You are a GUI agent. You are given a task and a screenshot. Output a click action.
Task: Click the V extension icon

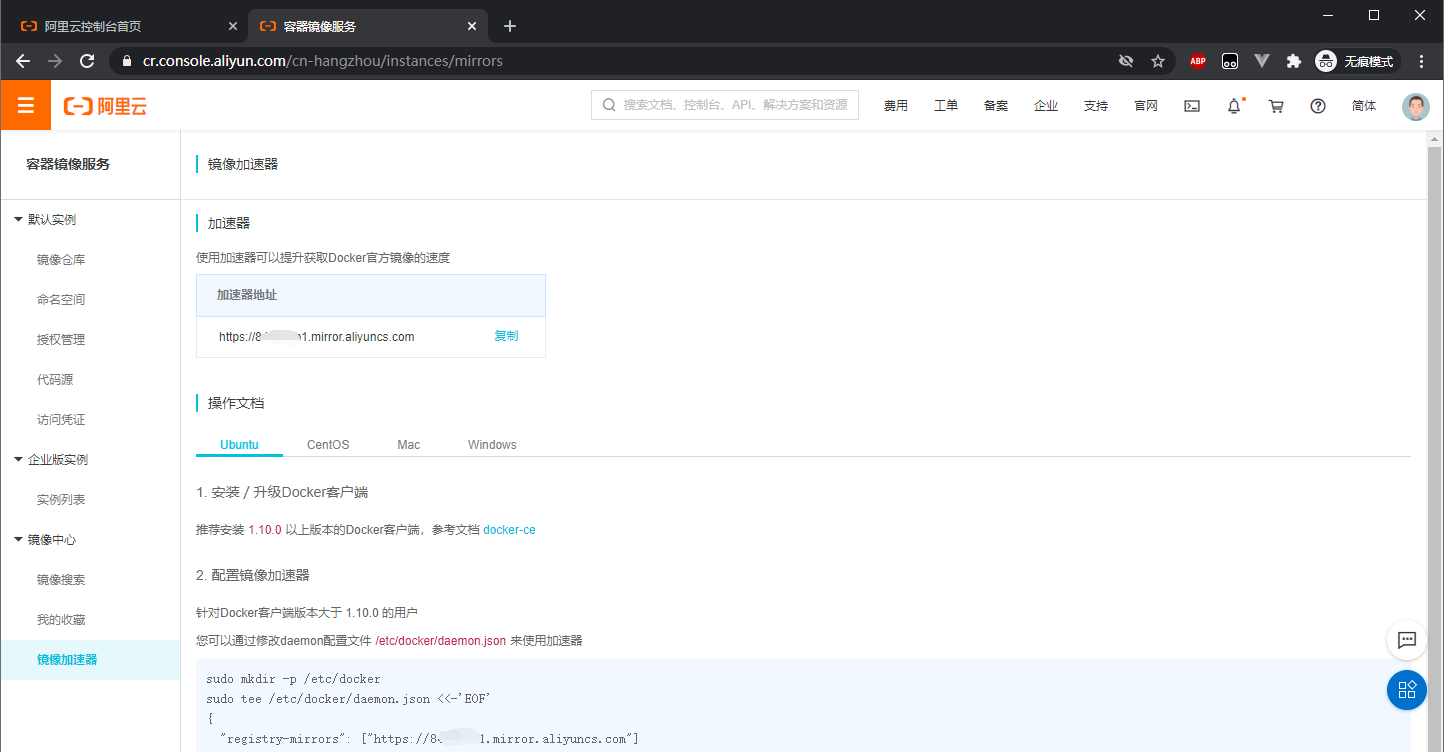click(x=1262, y=61)
